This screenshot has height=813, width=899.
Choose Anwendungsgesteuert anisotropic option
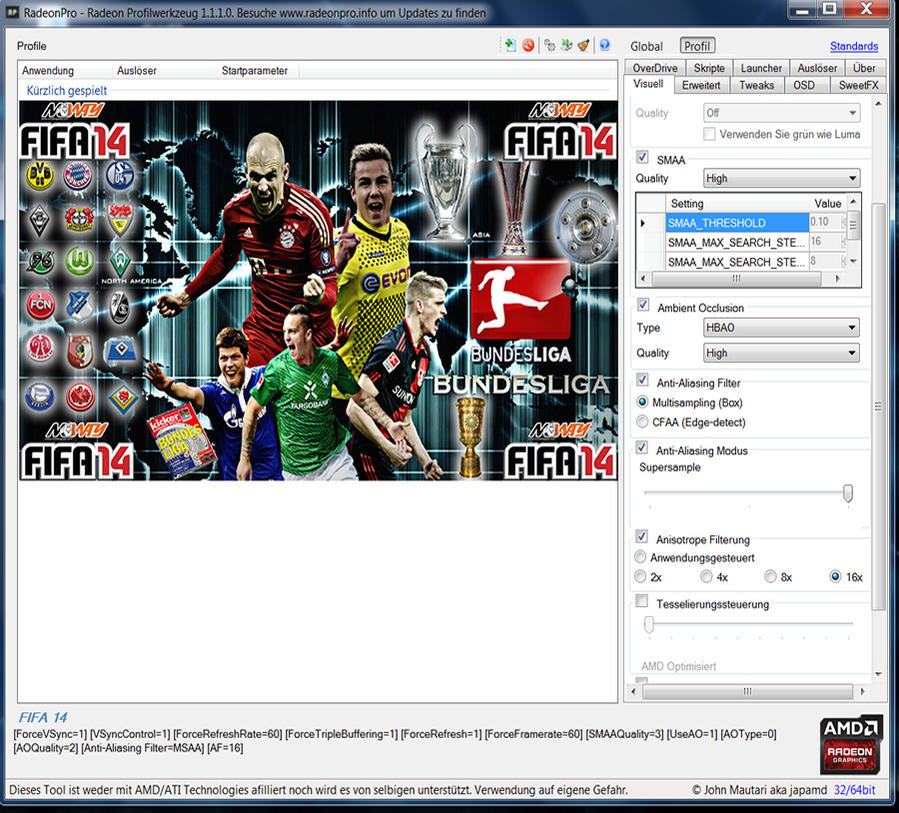click(640, 557)
